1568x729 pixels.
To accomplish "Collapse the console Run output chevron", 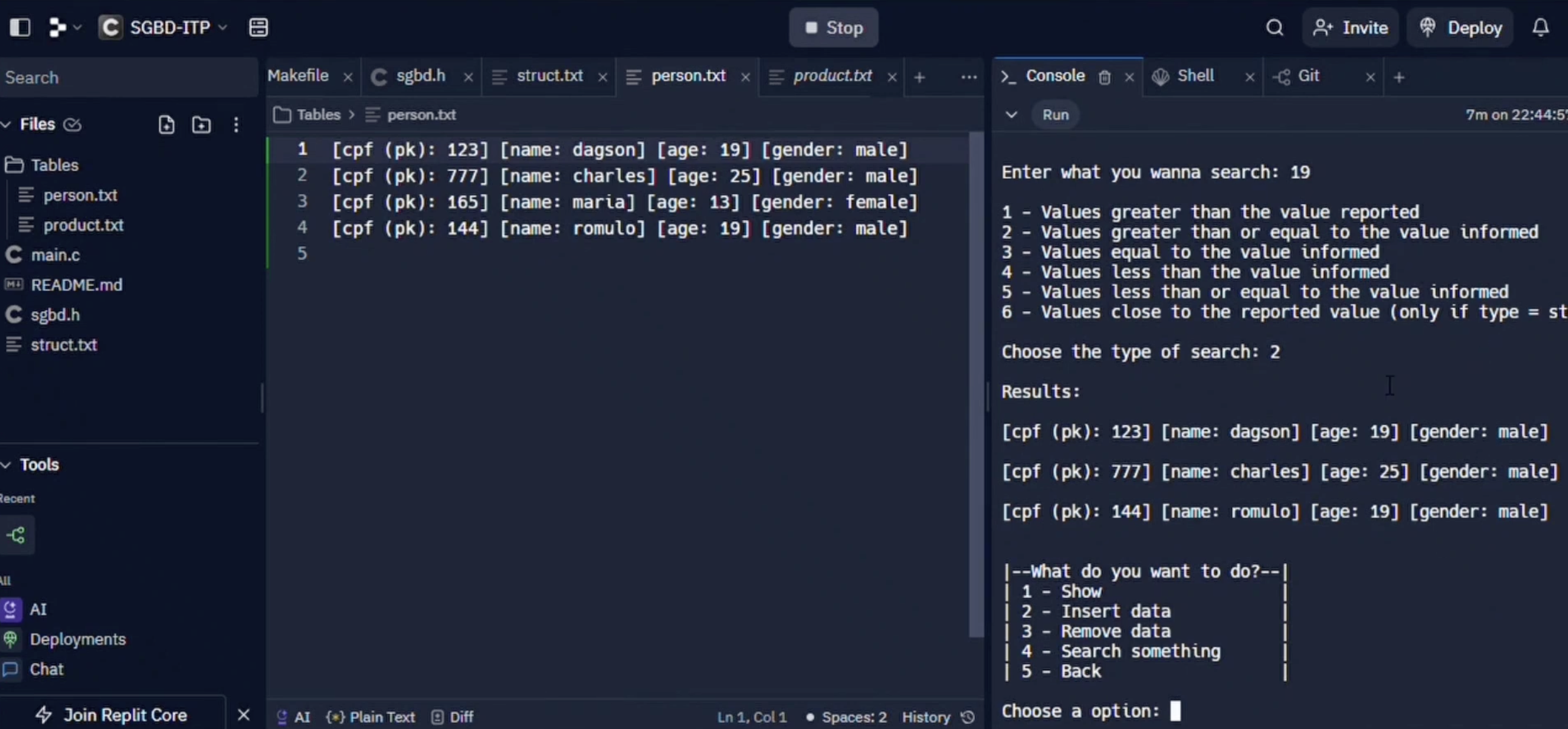I will (1011, 115).
